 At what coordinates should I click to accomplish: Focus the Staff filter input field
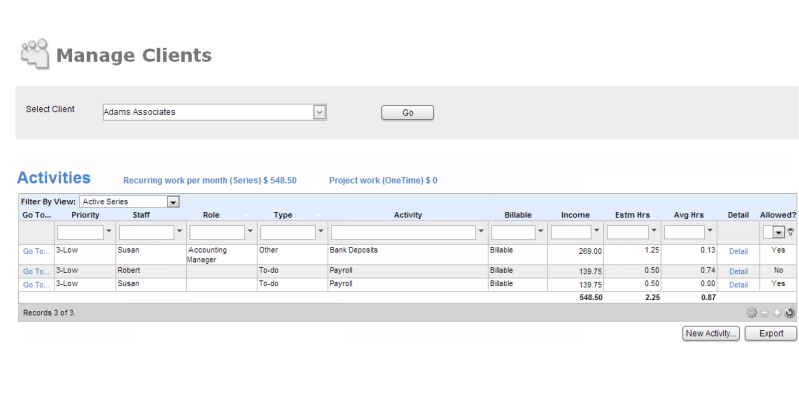(147, 232)
